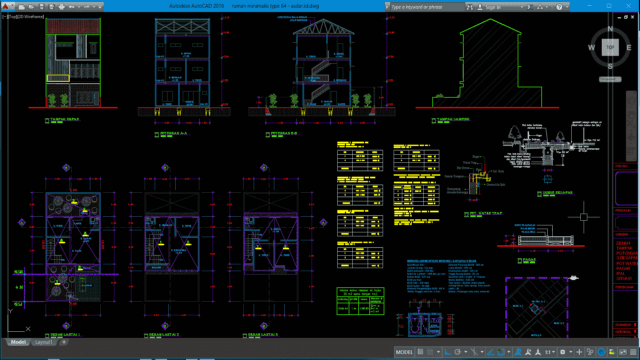
Task: Expand the Help dropdown arrow
Action: [x=567, y=7]
